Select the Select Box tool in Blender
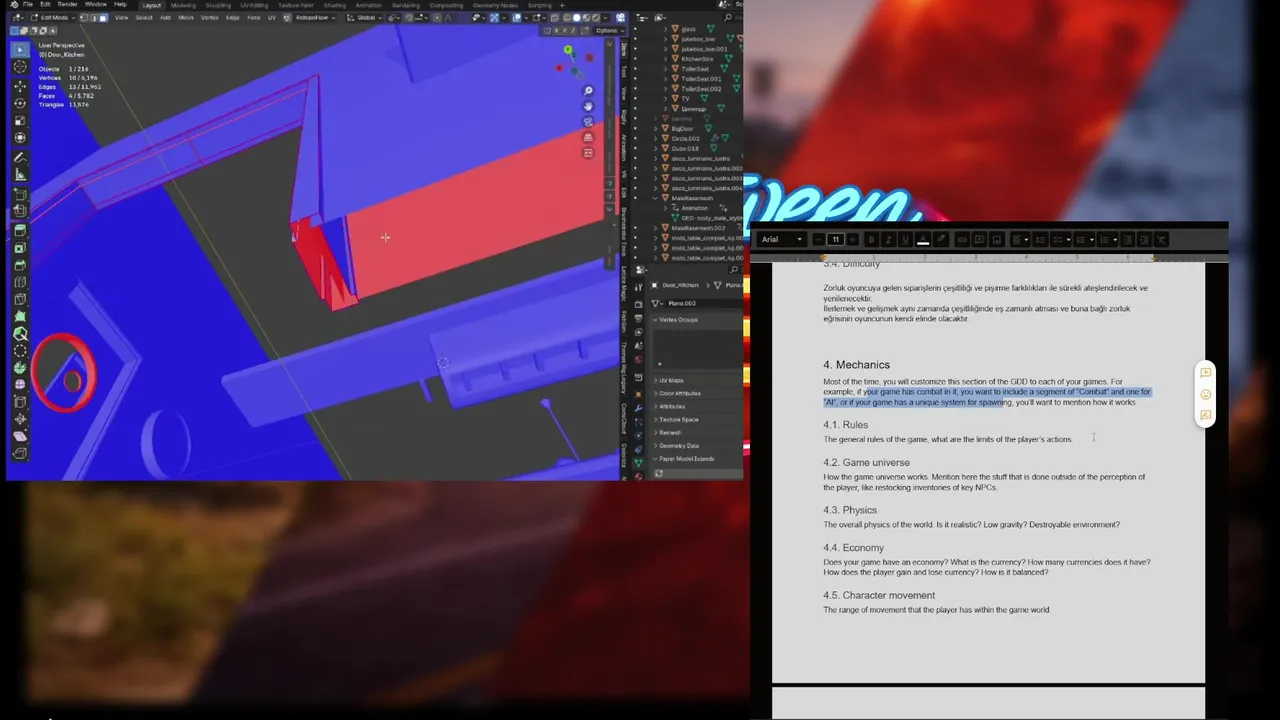Image resolution: width=1280 pixels, height=720 pixels. point(20,50)
